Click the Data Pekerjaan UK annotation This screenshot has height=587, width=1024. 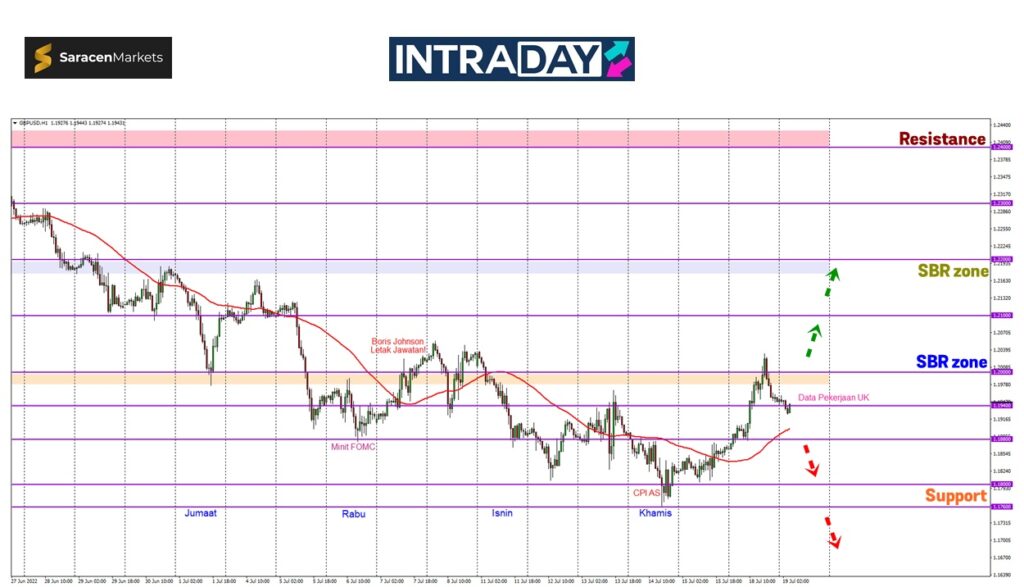click(833, 398)
